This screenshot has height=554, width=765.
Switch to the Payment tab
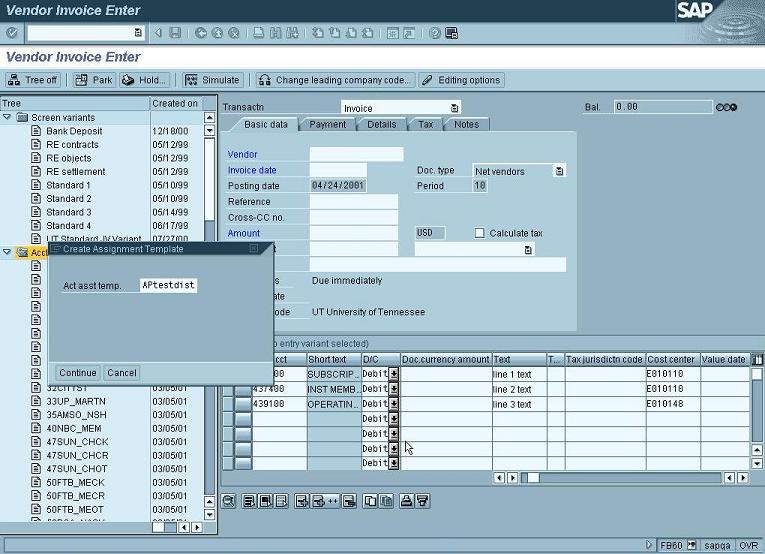(327, 124)
